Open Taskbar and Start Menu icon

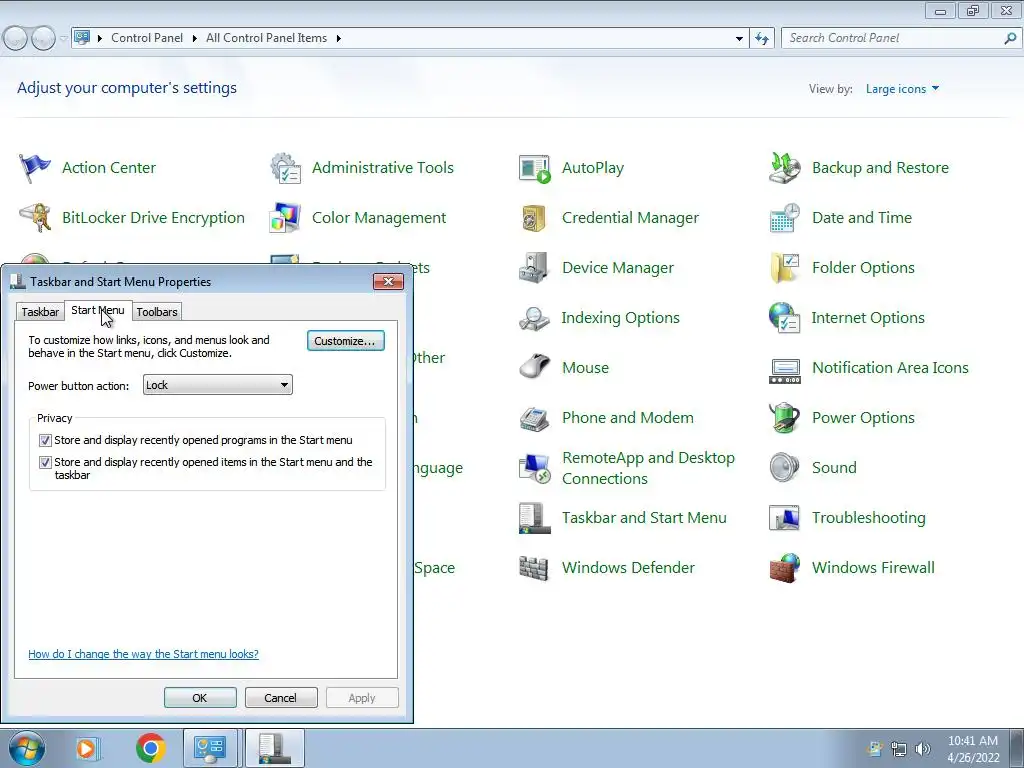(x=534, y=518)
